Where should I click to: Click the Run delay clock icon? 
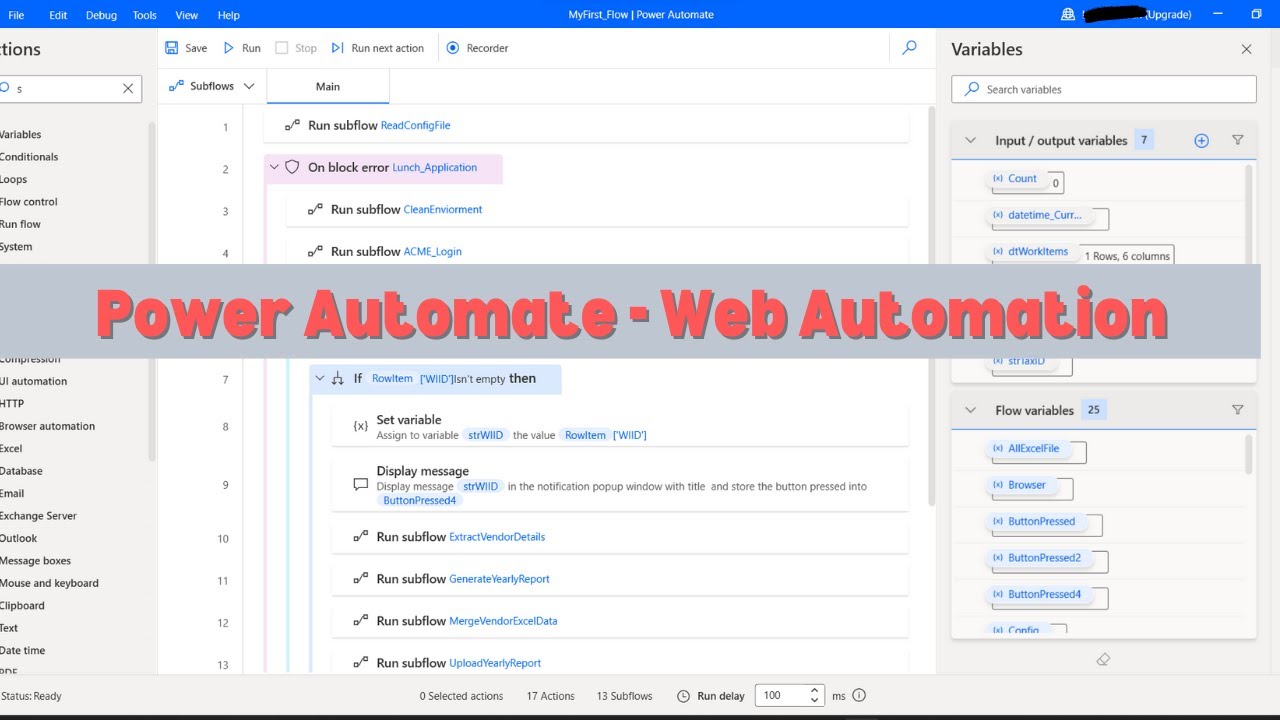coord(684,696)
